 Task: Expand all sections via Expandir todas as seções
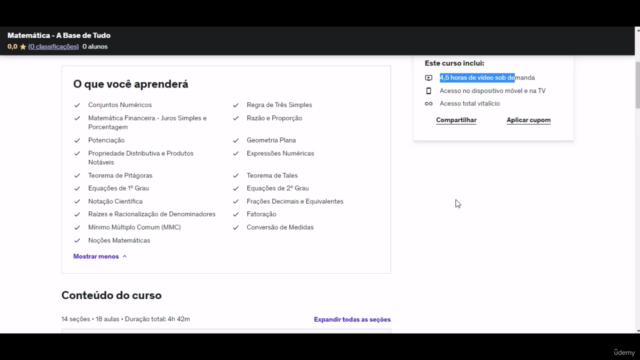point(352,320)
